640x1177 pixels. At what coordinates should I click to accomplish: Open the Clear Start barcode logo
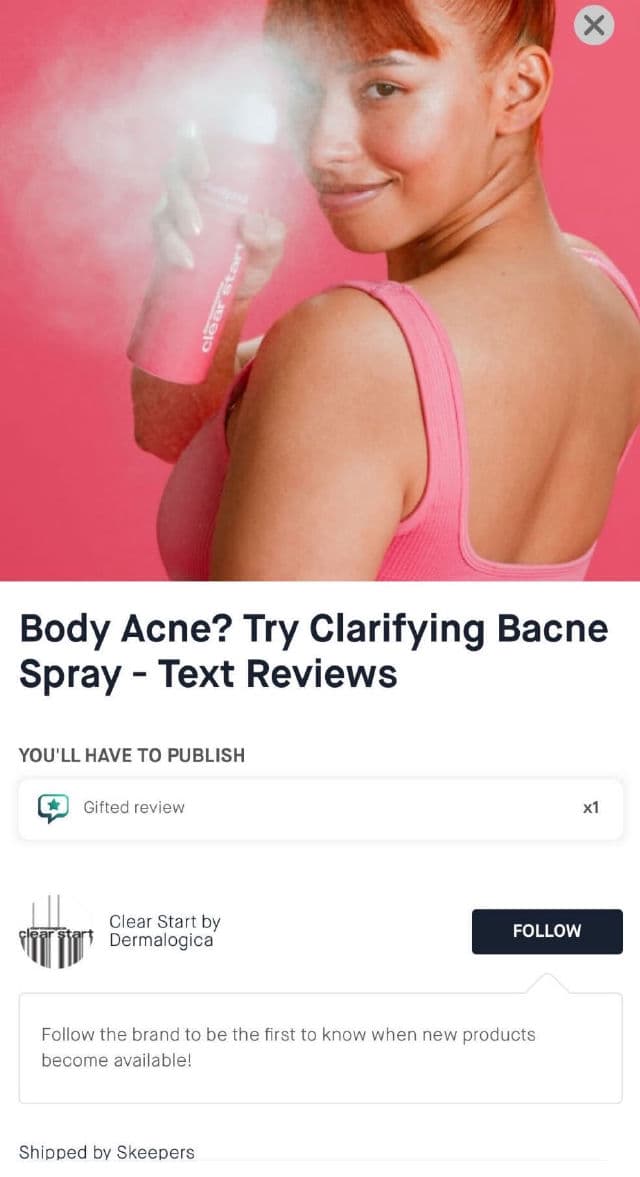pyautogui.click(x=56, y=932)
